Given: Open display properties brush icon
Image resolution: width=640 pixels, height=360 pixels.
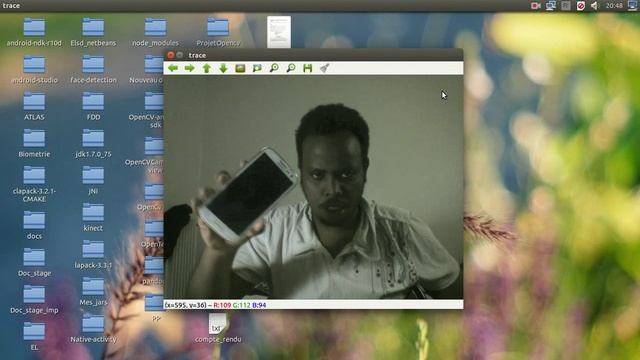Looking at the screenshot, I should [x=324, y=68].
